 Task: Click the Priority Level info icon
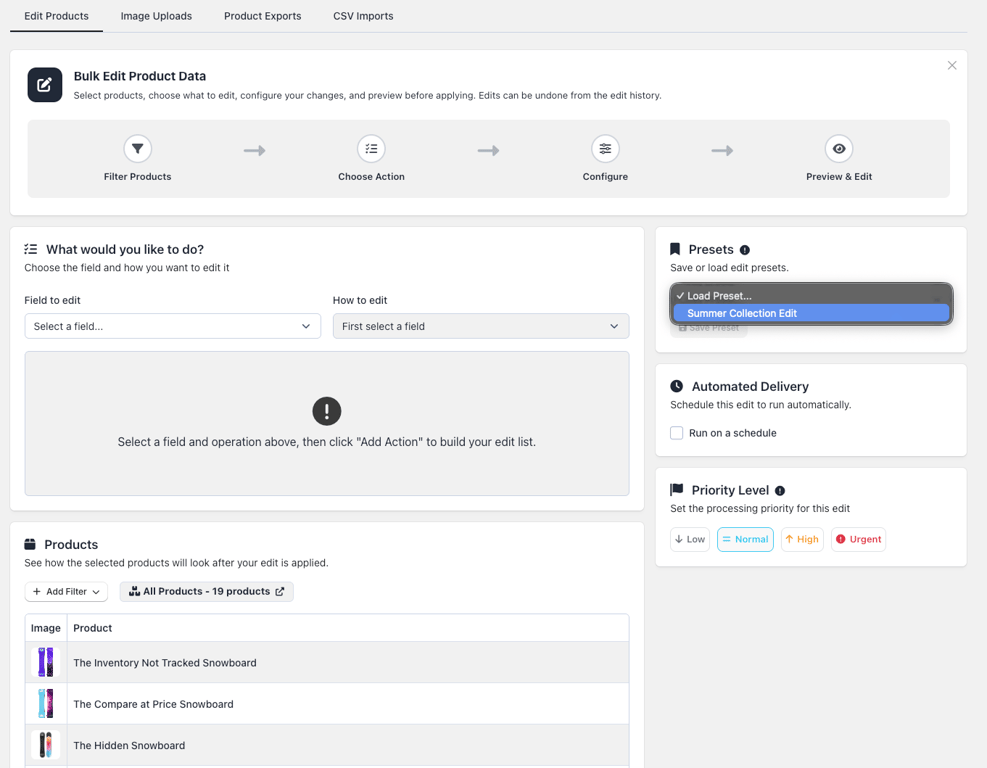[x=780, y=491]
